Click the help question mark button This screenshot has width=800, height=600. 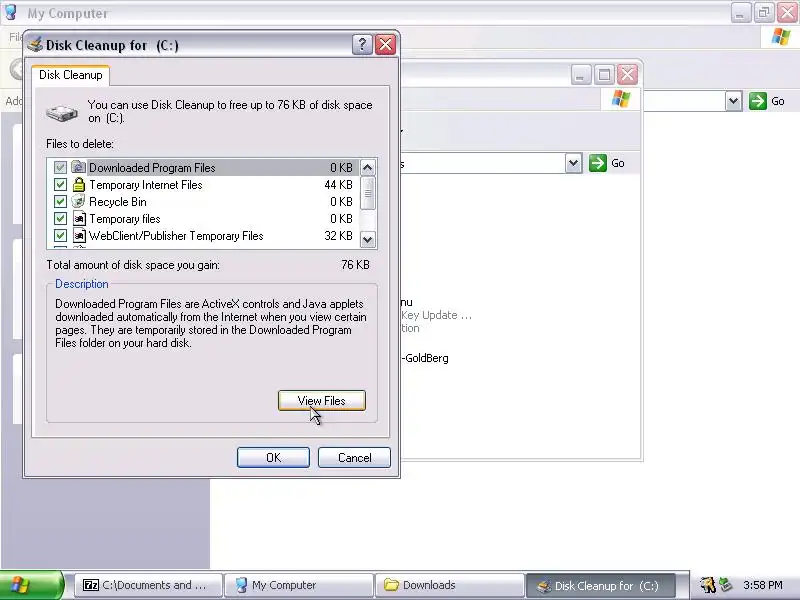coord(362,44)
